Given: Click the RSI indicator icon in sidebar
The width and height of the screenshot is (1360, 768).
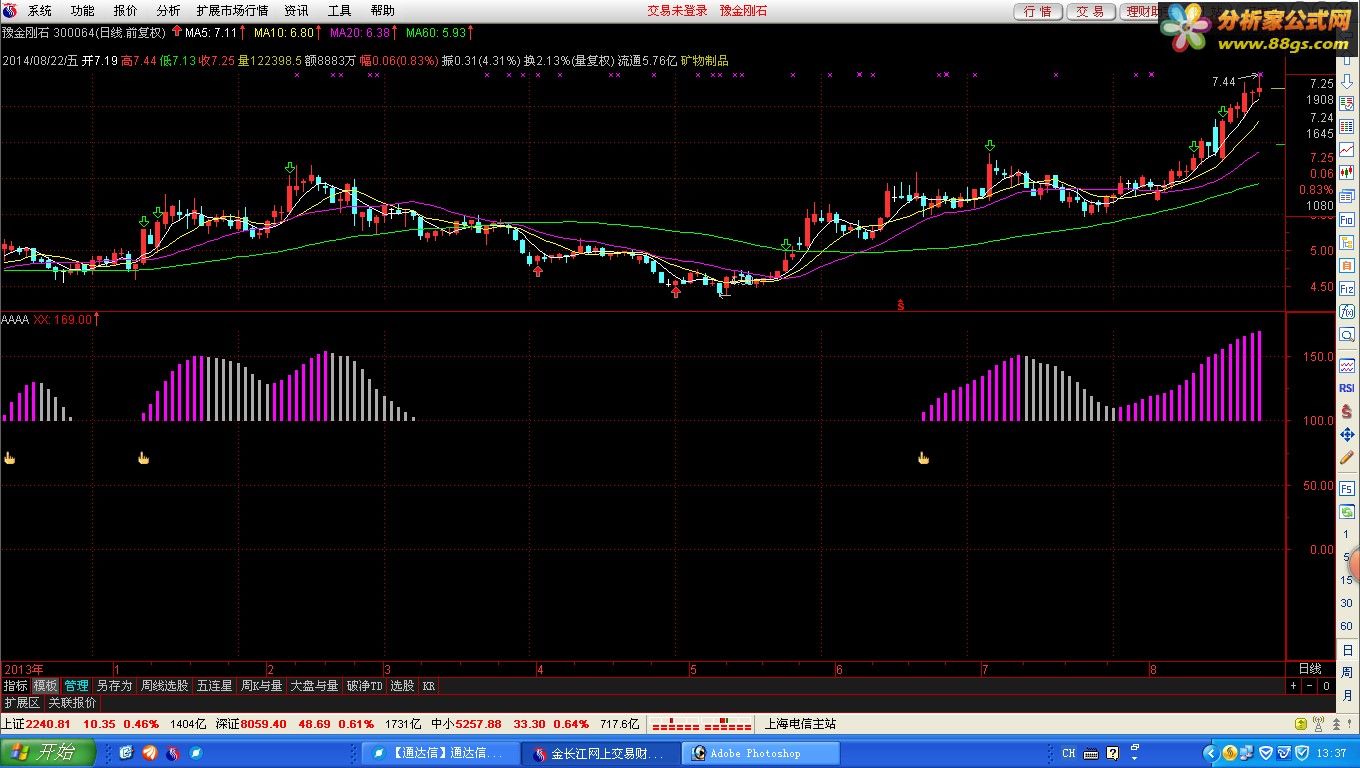Looking at the screenshot, I should pos(1347,388).
